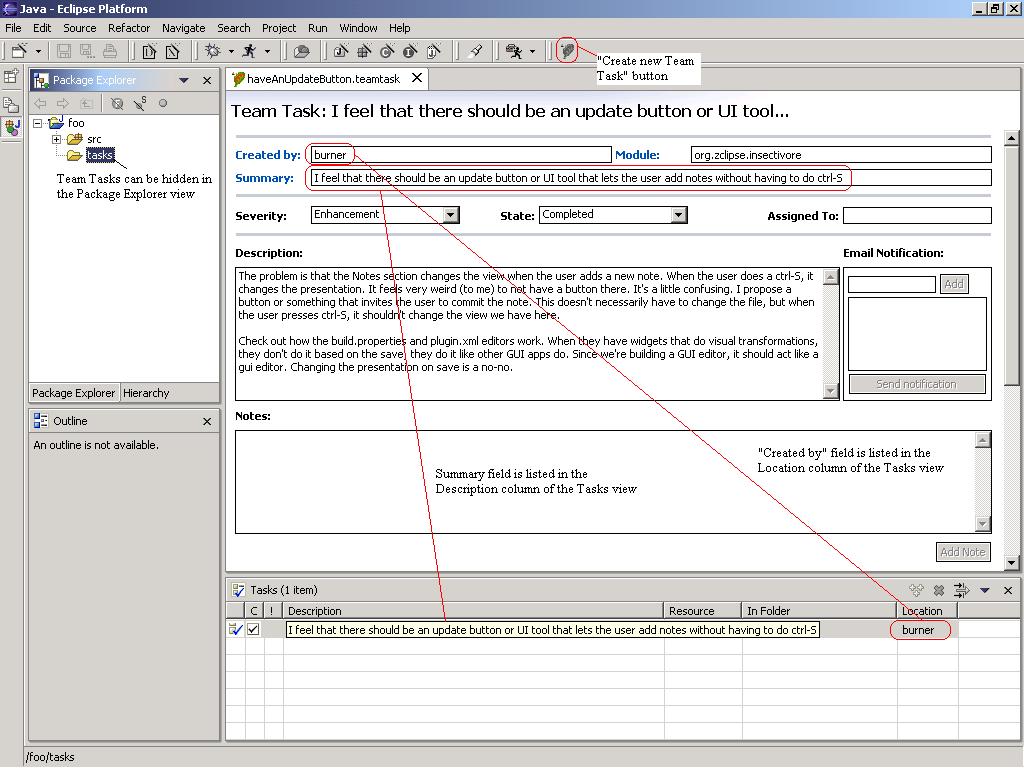The height and width of the screenshot is (768, 1024).
Task: Switch to the Java perspective icon
Action: 12,127
